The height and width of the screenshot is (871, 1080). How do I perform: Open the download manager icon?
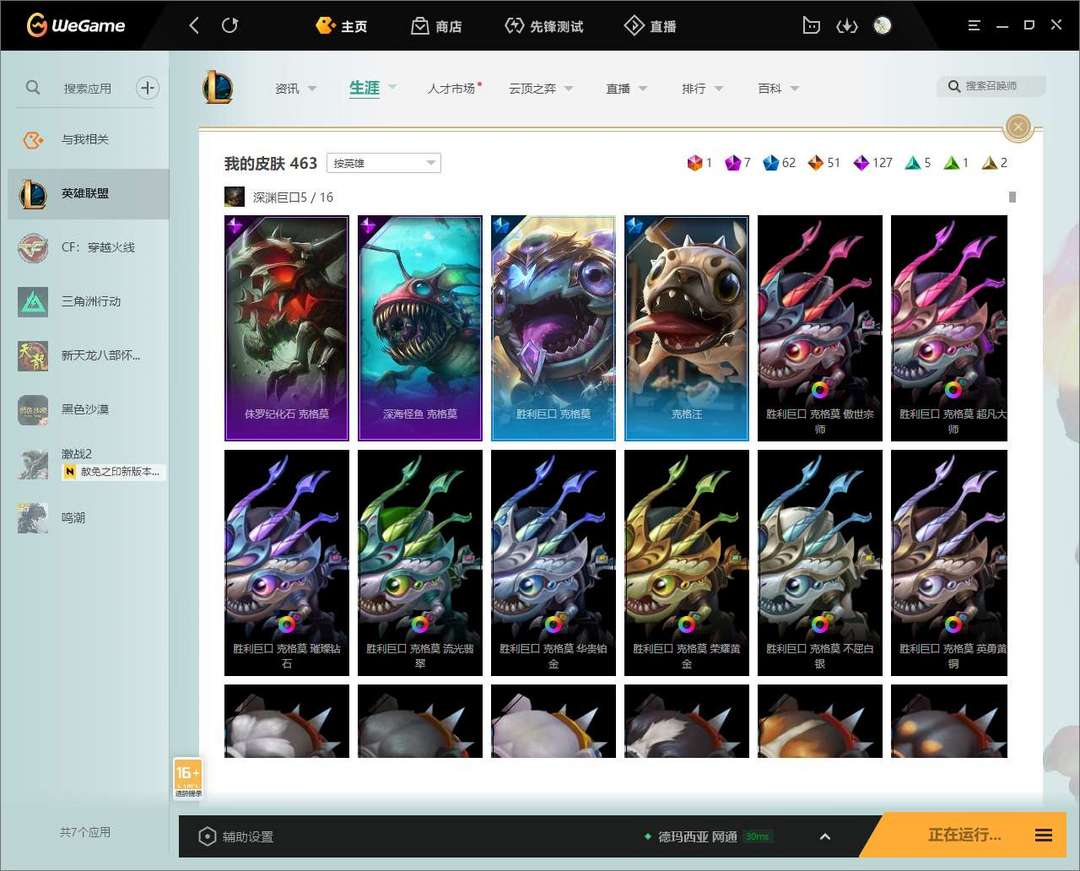(847, 26)
